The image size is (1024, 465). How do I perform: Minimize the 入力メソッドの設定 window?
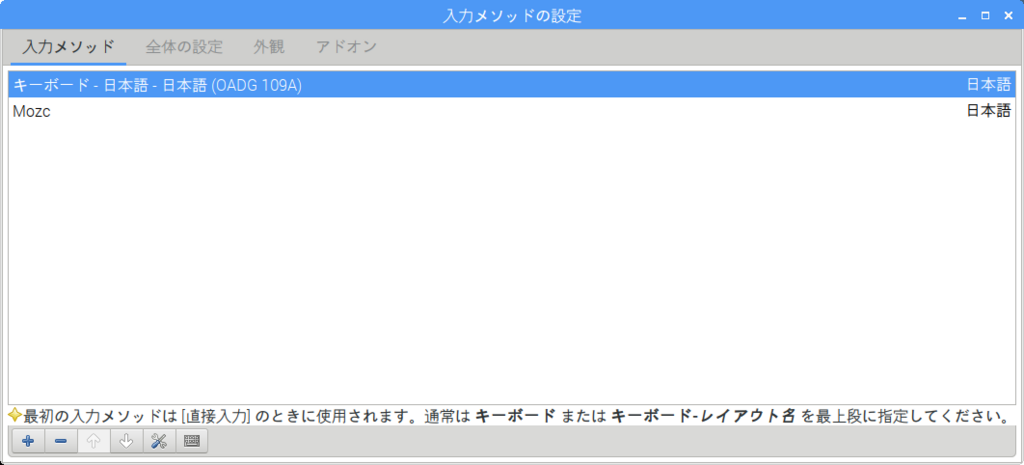[x=961, y=16]
